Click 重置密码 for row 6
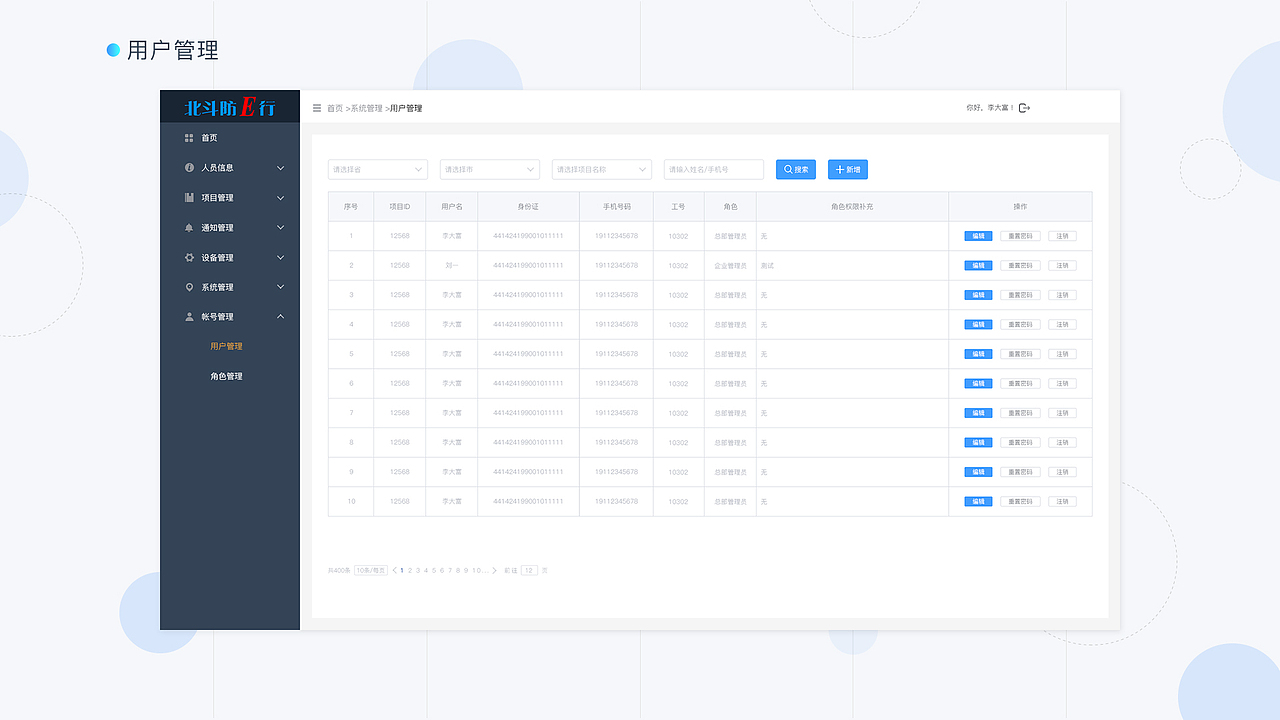The image size is (1280, 720). click(1020, 383)
